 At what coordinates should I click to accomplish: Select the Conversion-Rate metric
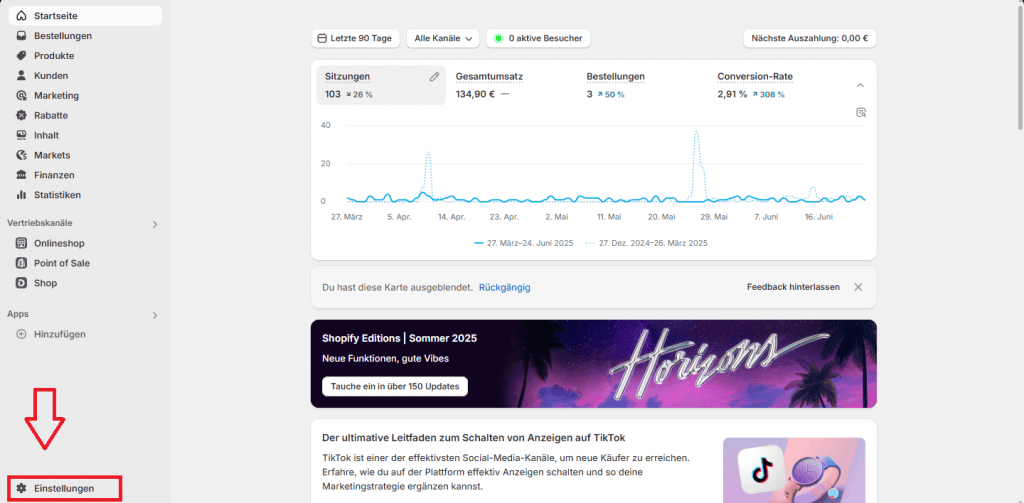[775, 85]
